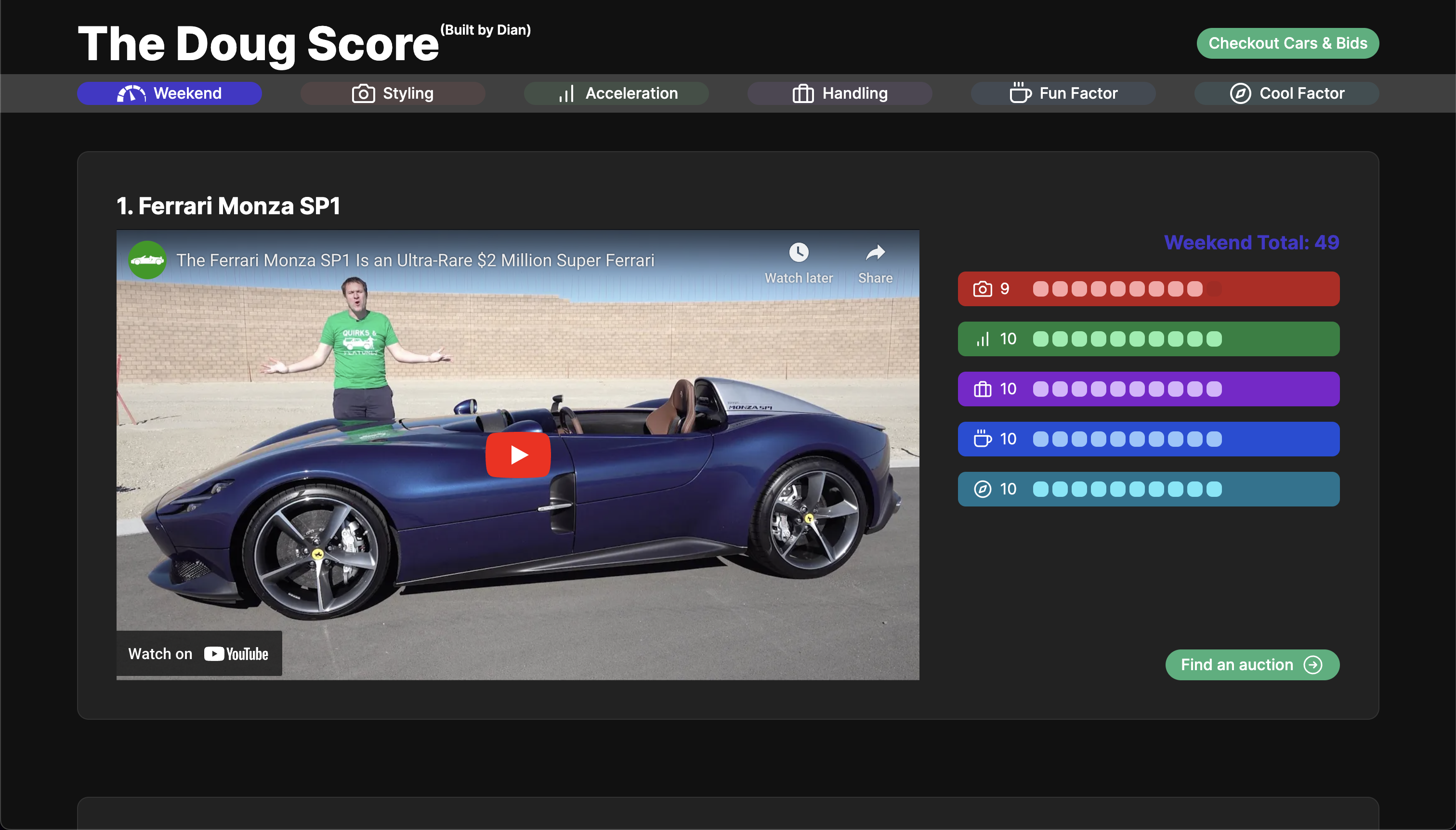Click the briefcase icon in the Handling tab
1456x830 pixels.
click(803, 93)
